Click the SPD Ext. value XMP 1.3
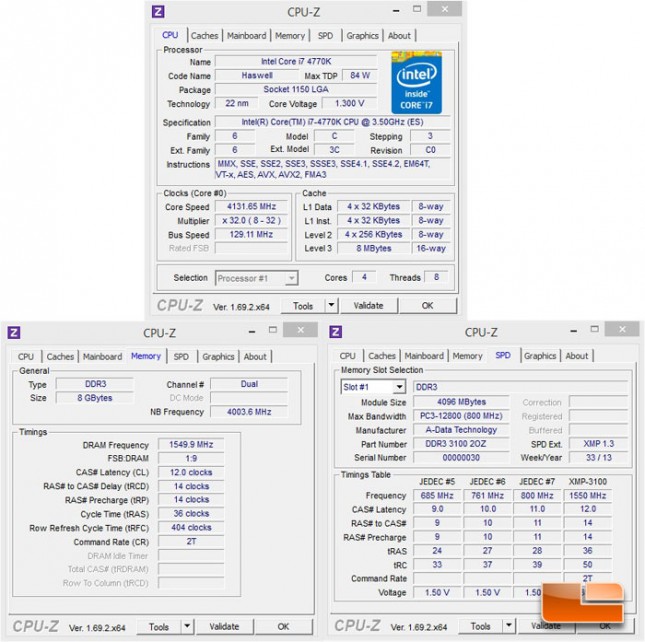The image size is (645, 642). [599, 444]
